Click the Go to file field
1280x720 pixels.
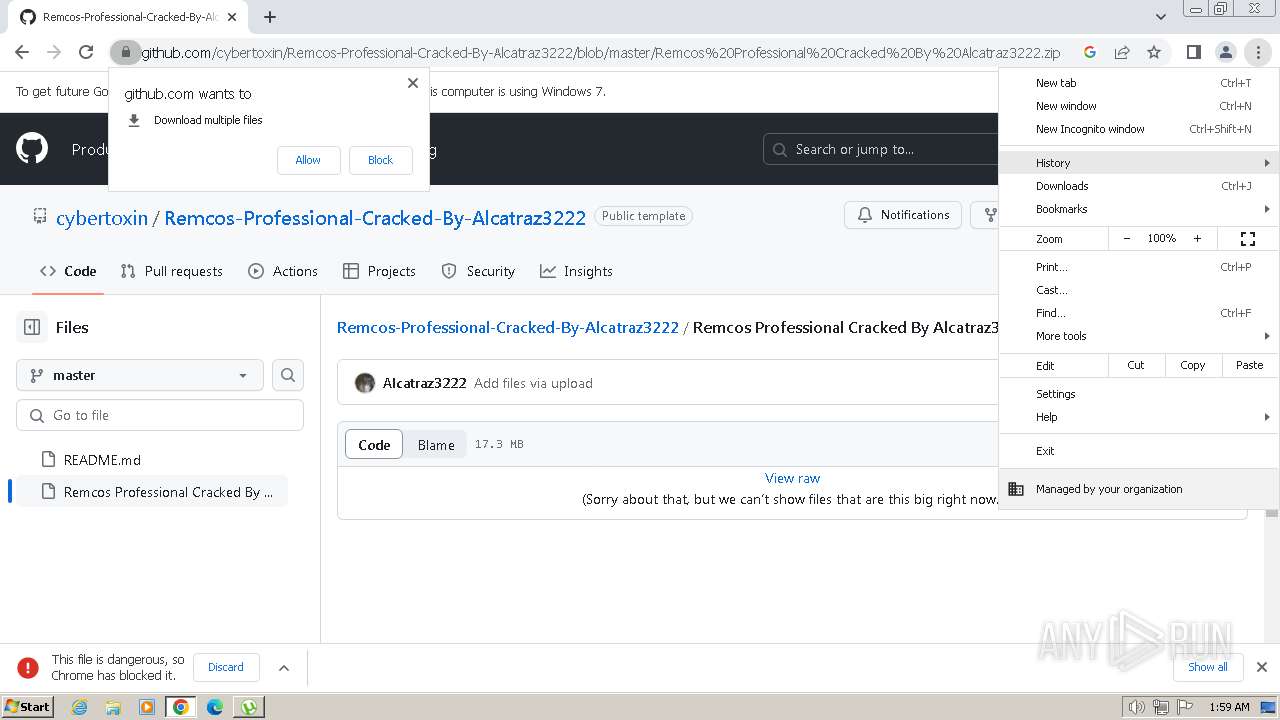(x=160, y=415)
